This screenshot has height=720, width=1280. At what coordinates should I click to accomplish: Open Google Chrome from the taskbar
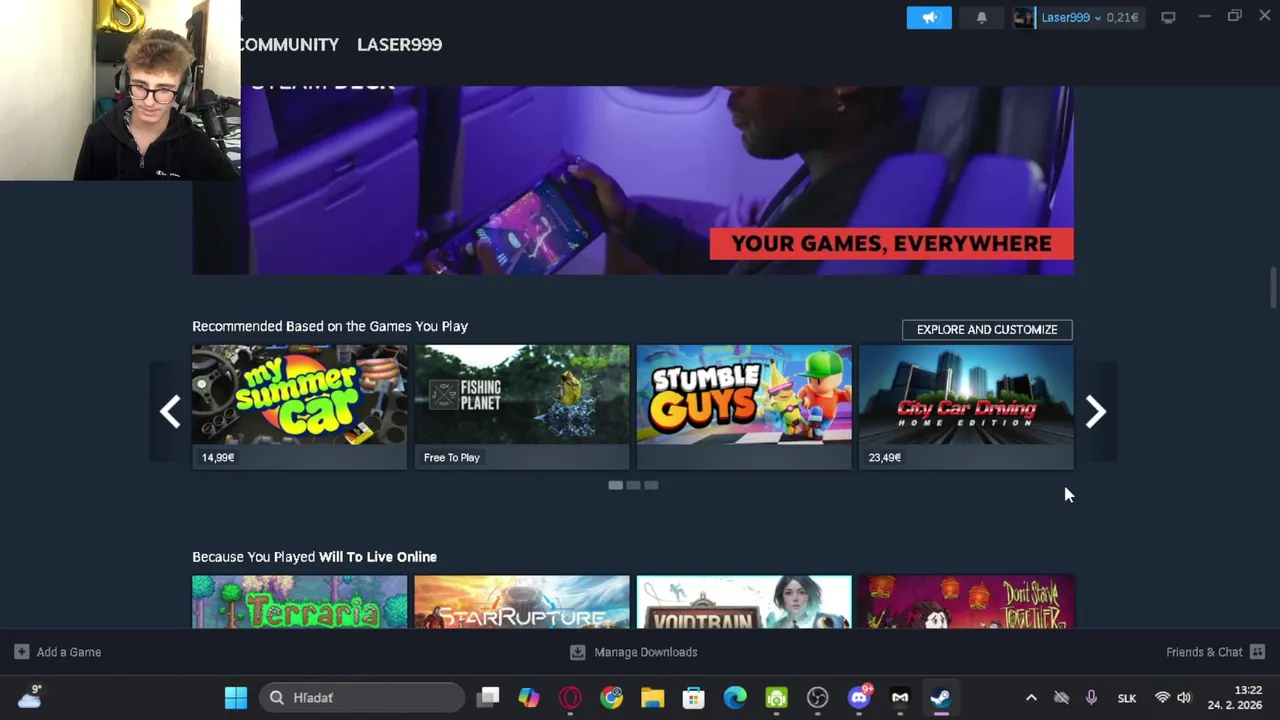coord(611,698)
